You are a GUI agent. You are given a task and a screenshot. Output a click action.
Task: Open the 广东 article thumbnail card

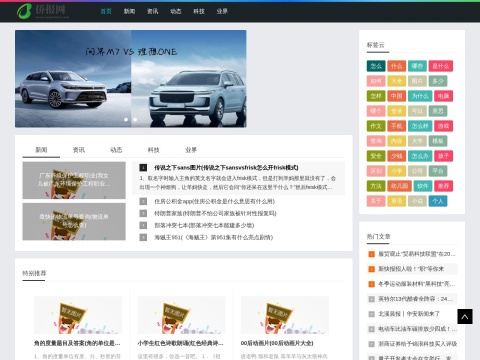pos(74,180)
